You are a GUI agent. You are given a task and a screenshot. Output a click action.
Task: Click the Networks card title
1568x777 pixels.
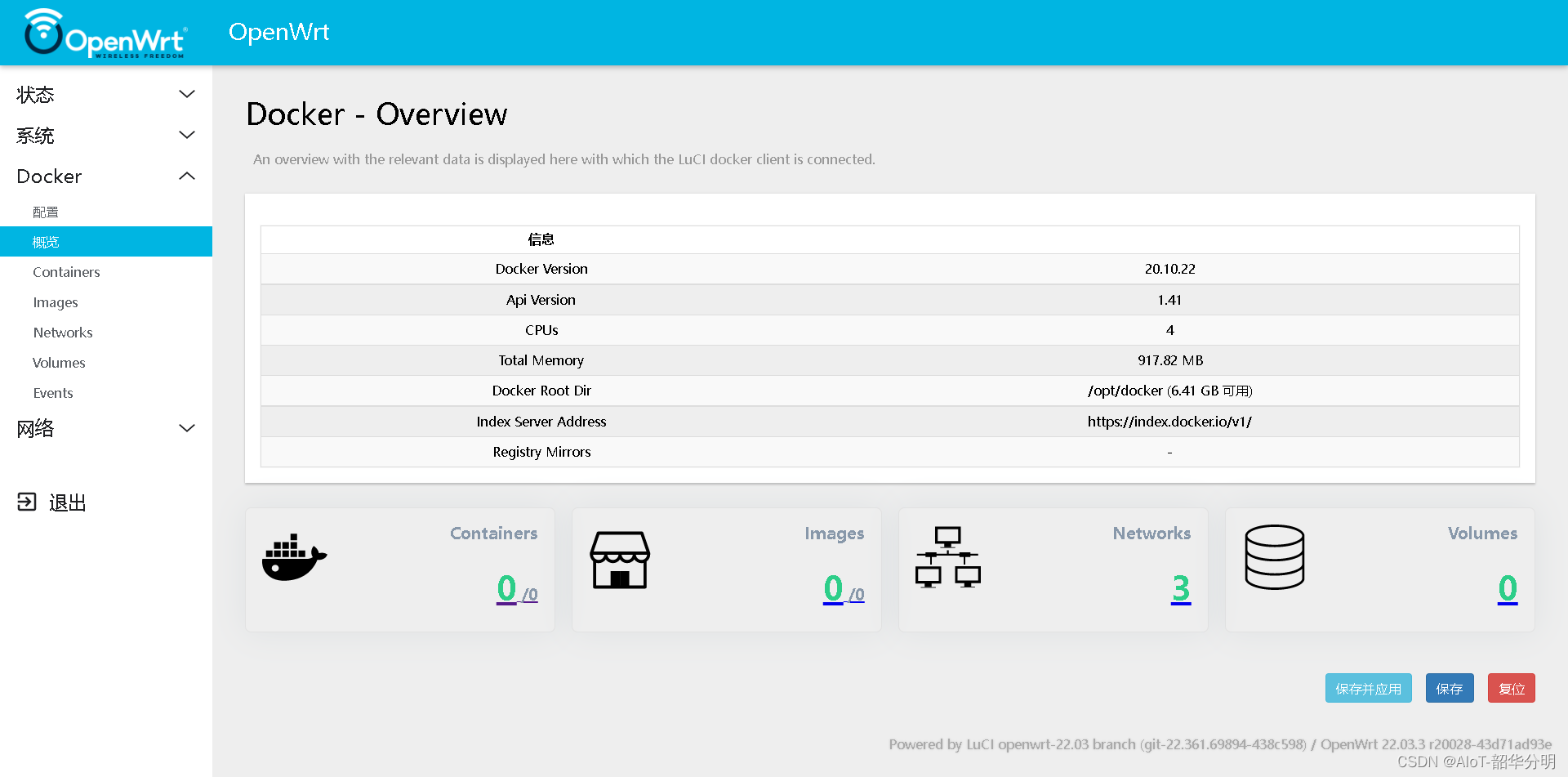tap(1151, 533)
